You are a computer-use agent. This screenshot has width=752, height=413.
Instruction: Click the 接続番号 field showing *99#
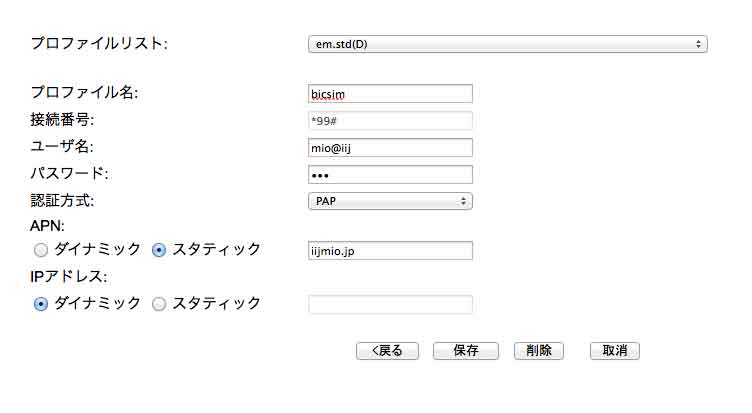click(x=390, y=120)
